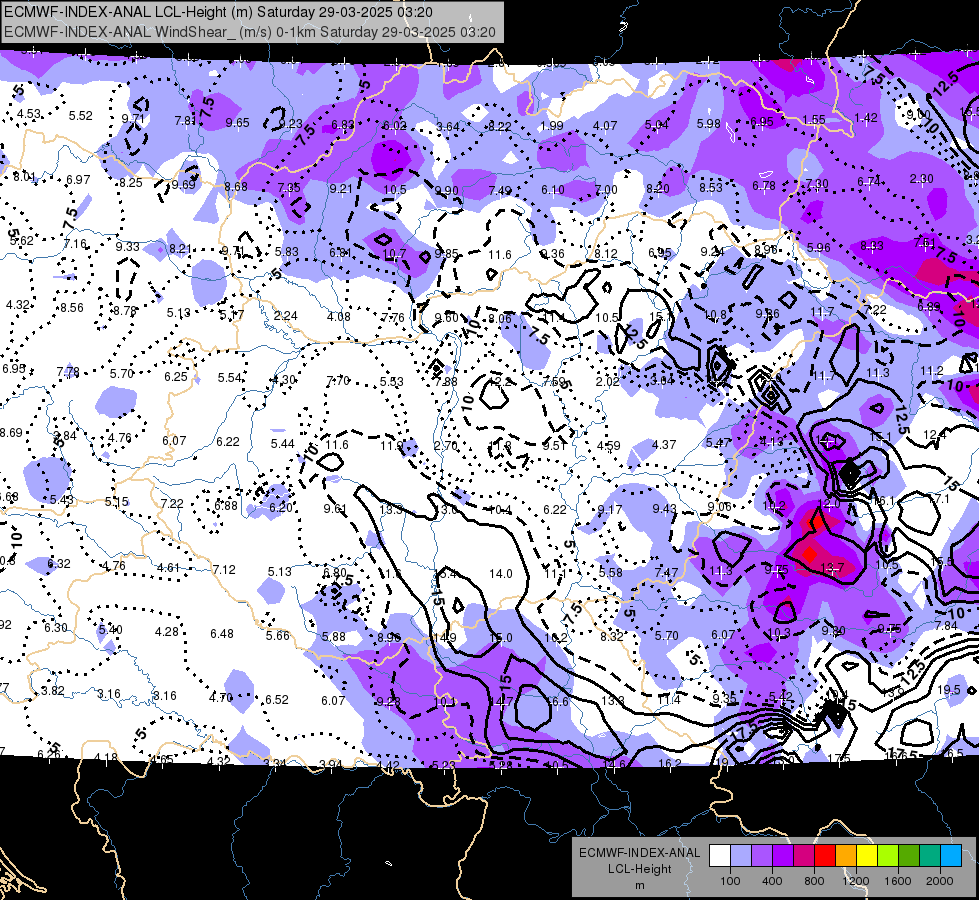Click the map value '6.52'
Viewport: 979px width, 900px height.
tap(277, 700)
